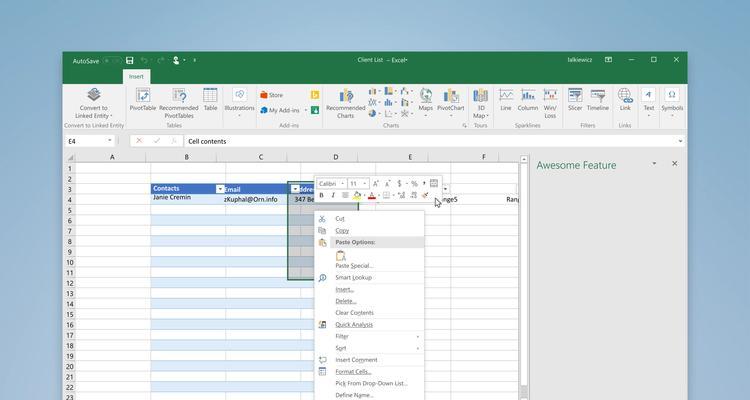Image resolution: width=750 pixels, height=400 pixels.
Task: Open the Charts dialog launcher
Action: (x=464, y=126)
